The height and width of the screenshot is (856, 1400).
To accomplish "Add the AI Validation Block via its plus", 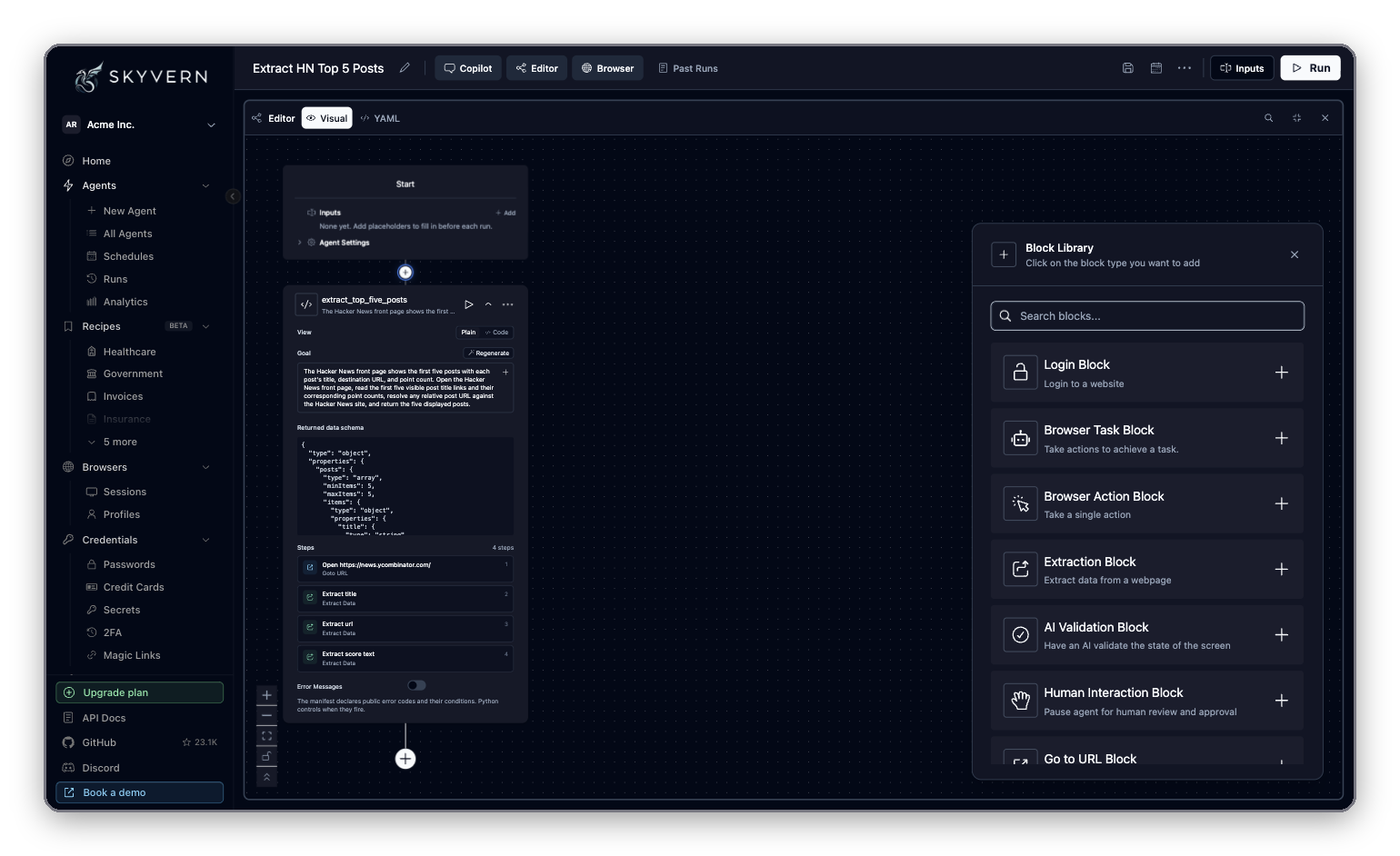I will tap(1282, 635).
